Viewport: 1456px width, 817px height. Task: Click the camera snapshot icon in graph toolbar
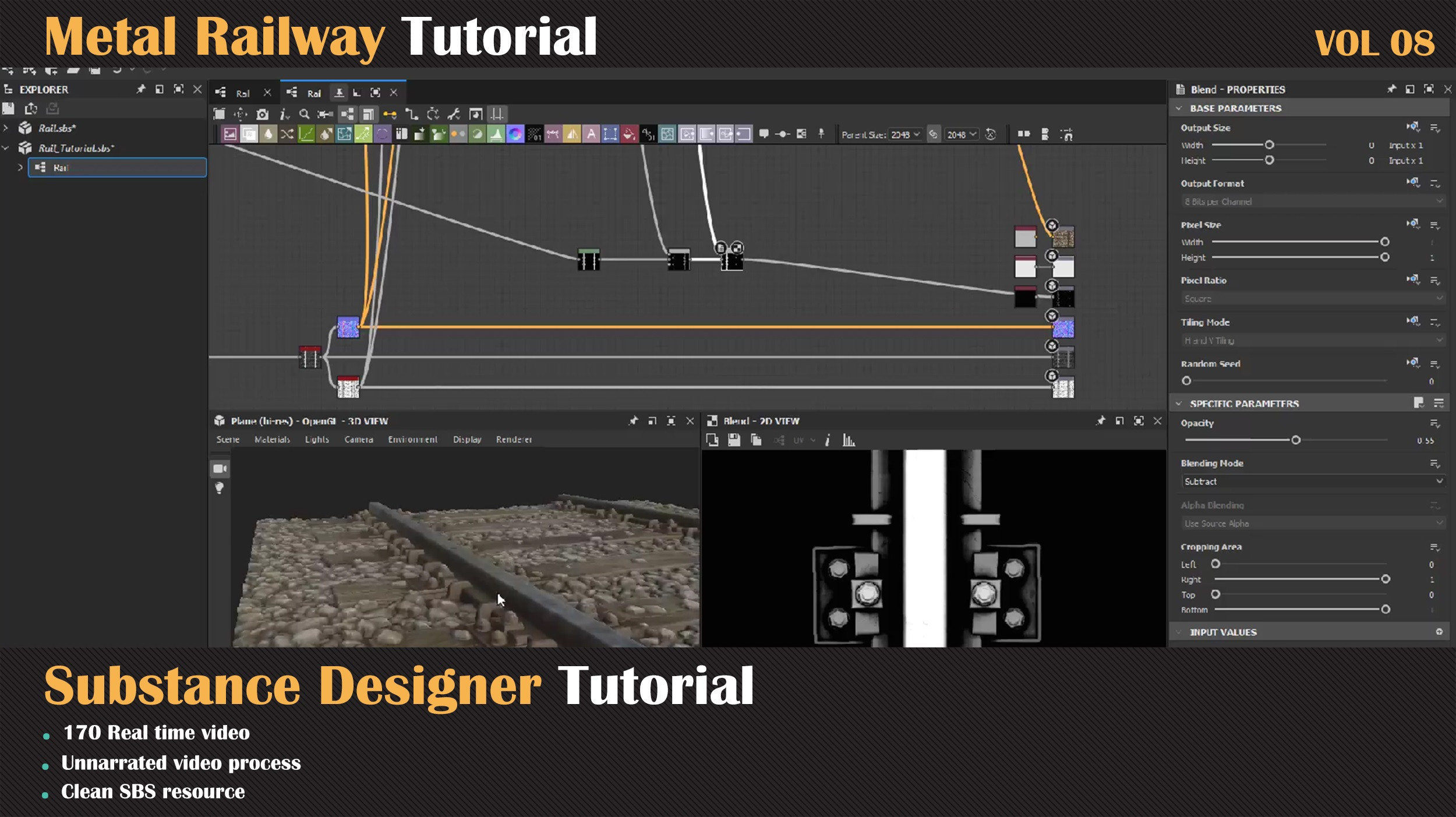tap(263, 114)
